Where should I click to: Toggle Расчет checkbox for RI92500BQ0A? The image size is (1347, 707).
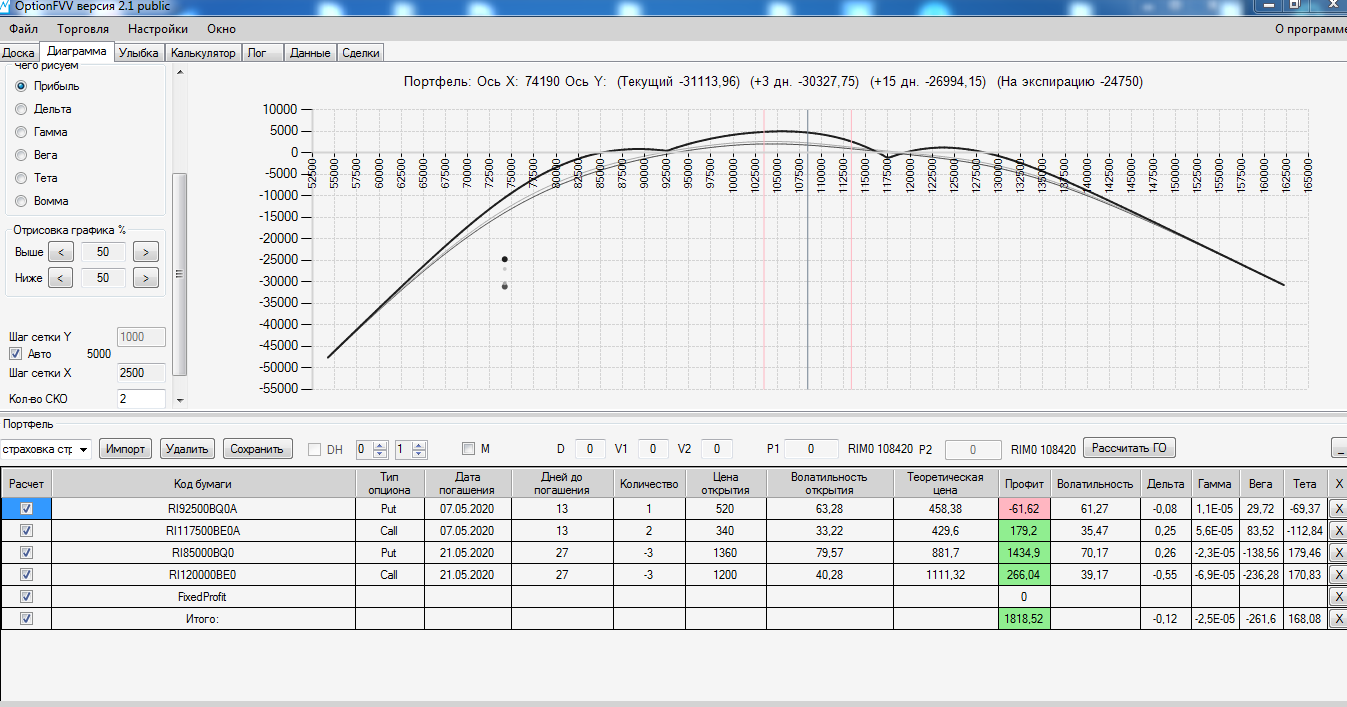point(26,508)
